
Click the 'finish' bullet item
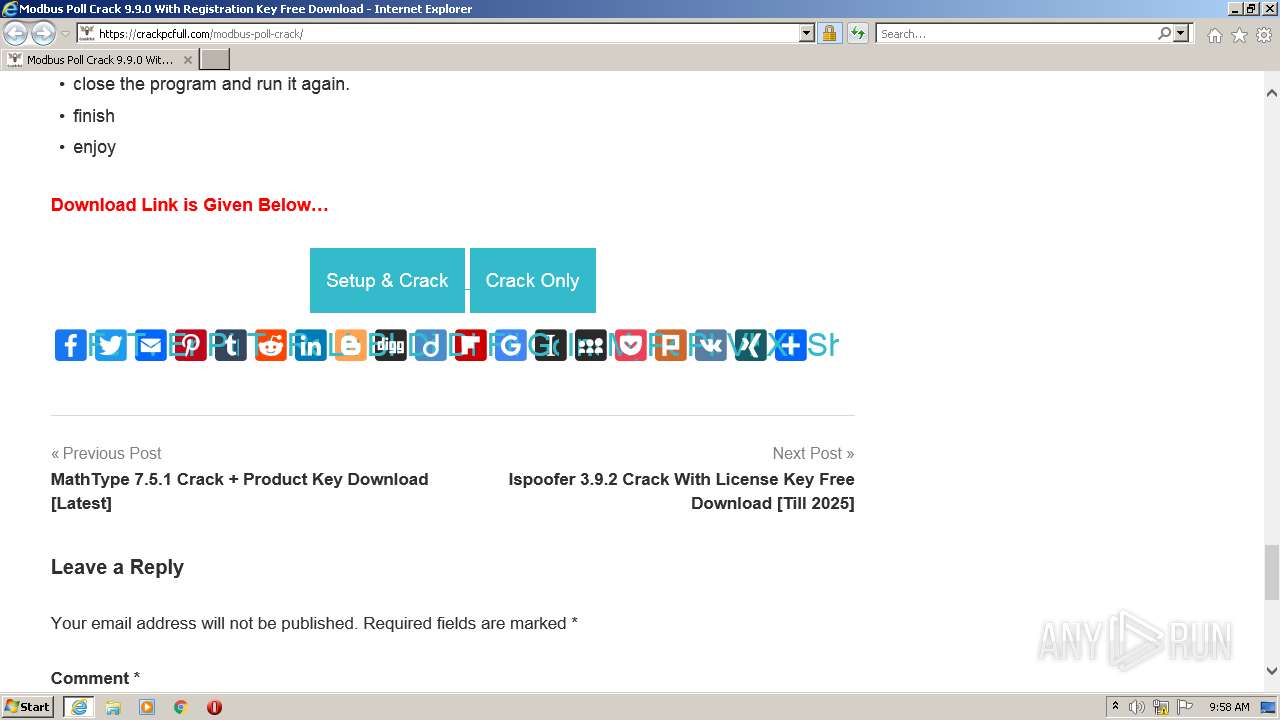click(94, 116)
